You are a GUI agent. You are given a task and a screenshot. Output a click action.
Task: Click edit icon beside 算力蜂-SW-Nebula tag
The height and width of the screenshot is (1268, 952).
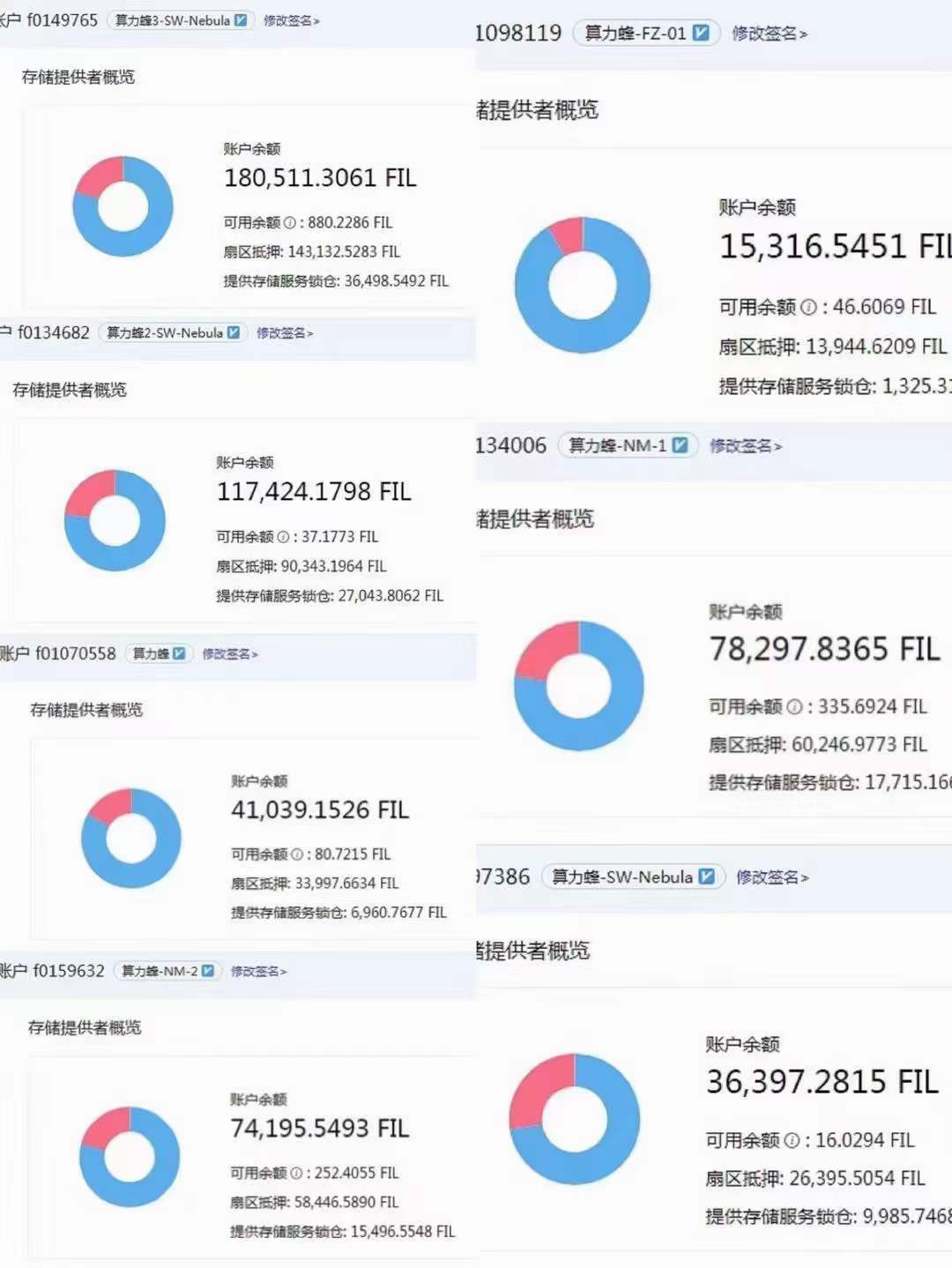click(706, 876)
